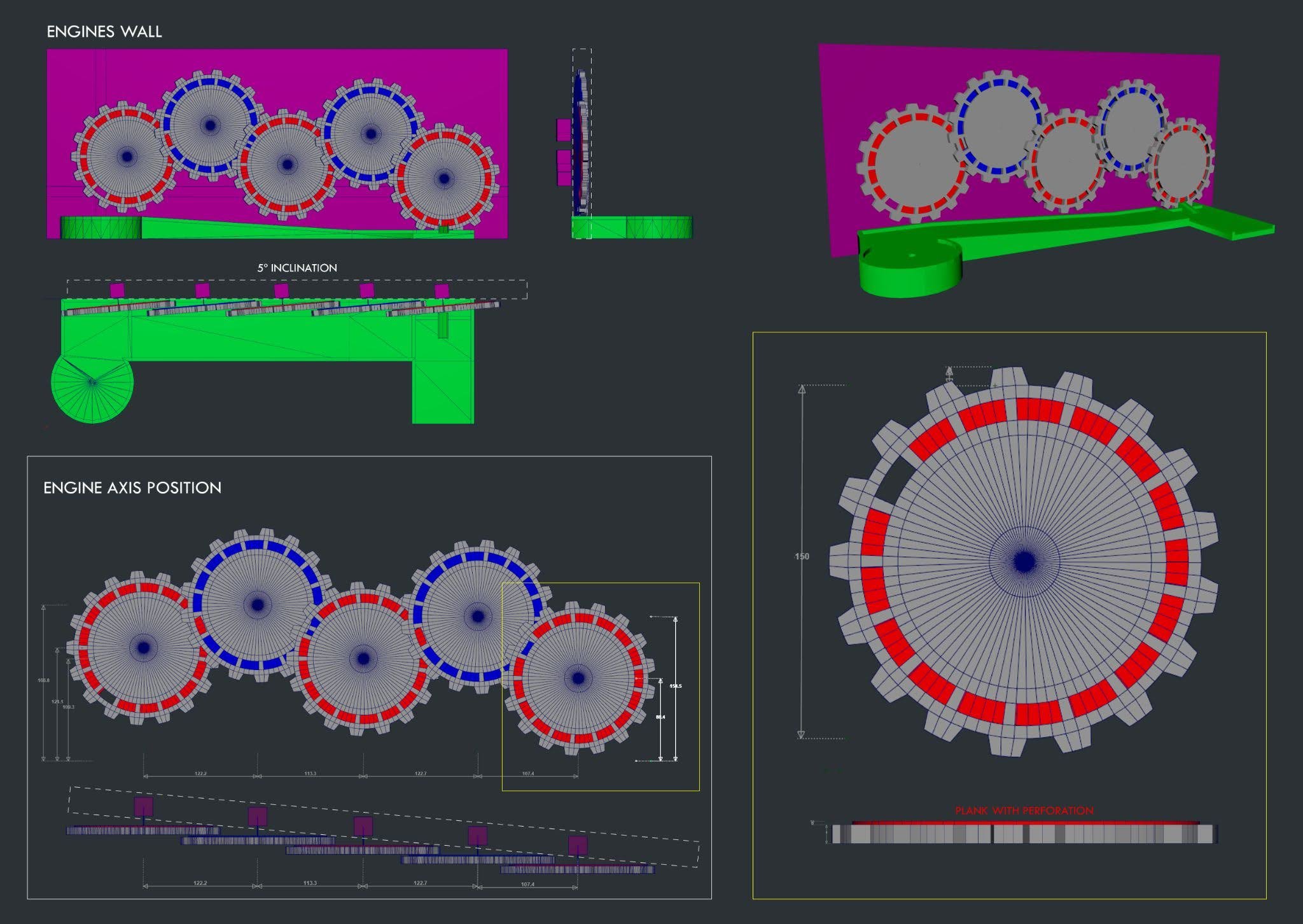Viewport: 1303px width, 924px height.
Task: Click the ENGINE AXIS POSITION title
Action: (132, 488)
